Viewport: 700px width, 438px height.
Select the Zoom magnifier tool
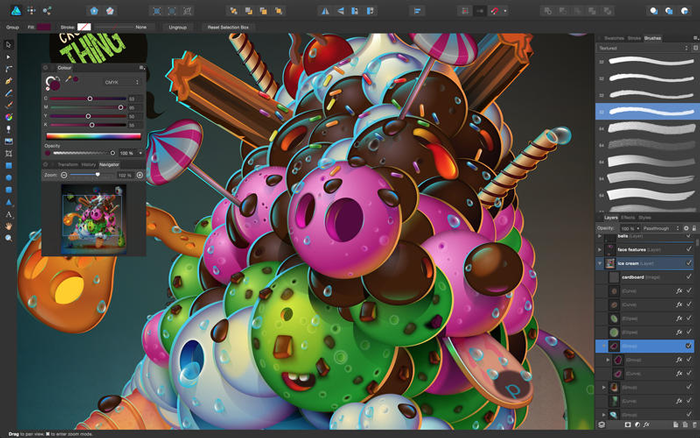click(8, 238)
